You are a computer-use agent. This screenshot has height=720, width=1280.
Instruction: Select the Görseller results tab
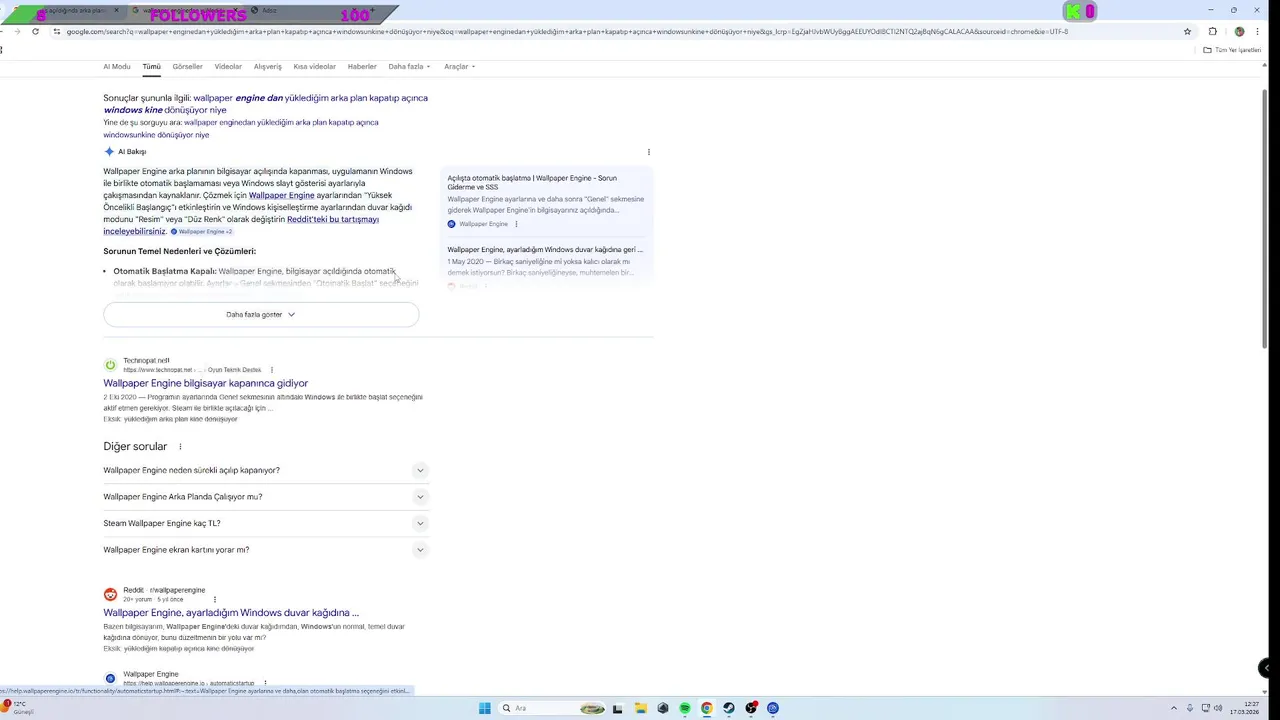pos(187,67)
